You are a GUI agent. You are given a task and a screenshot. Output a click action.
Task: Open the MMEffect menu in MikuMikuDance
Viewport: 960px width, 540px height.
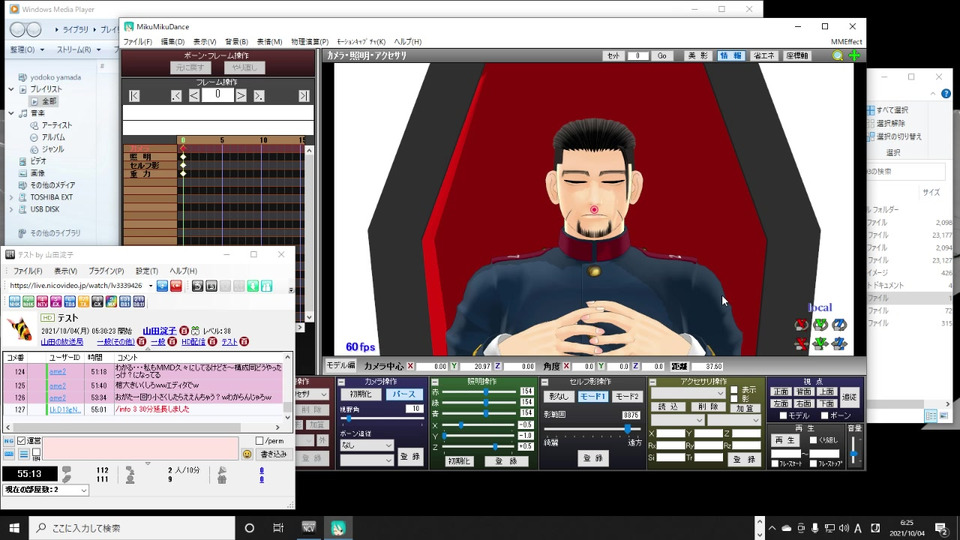[846, 42]
